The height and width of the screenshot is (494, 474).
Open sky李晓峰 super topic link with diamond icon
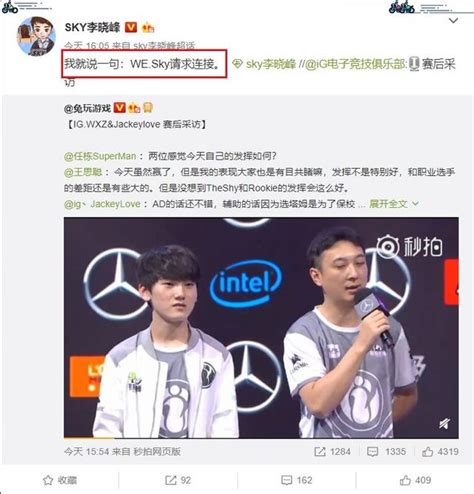coord(264,64)
